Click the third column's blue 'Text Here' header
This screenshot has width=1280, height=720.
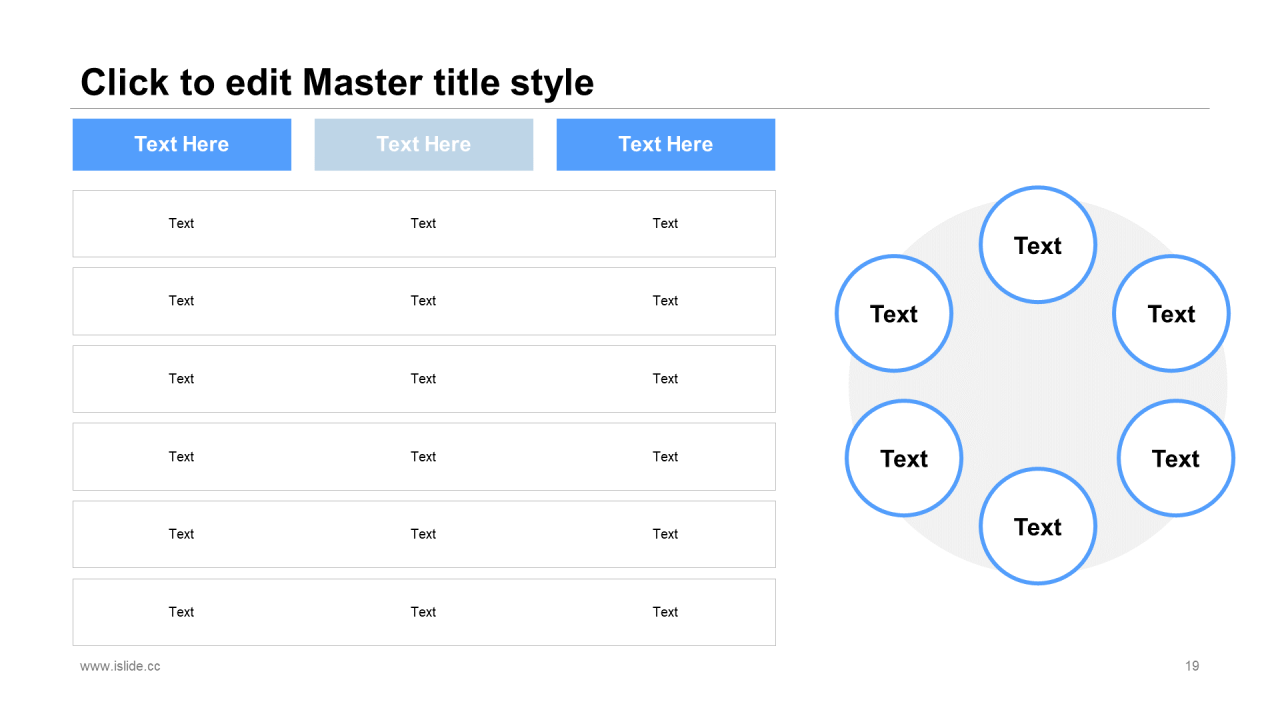click(666, 144)
